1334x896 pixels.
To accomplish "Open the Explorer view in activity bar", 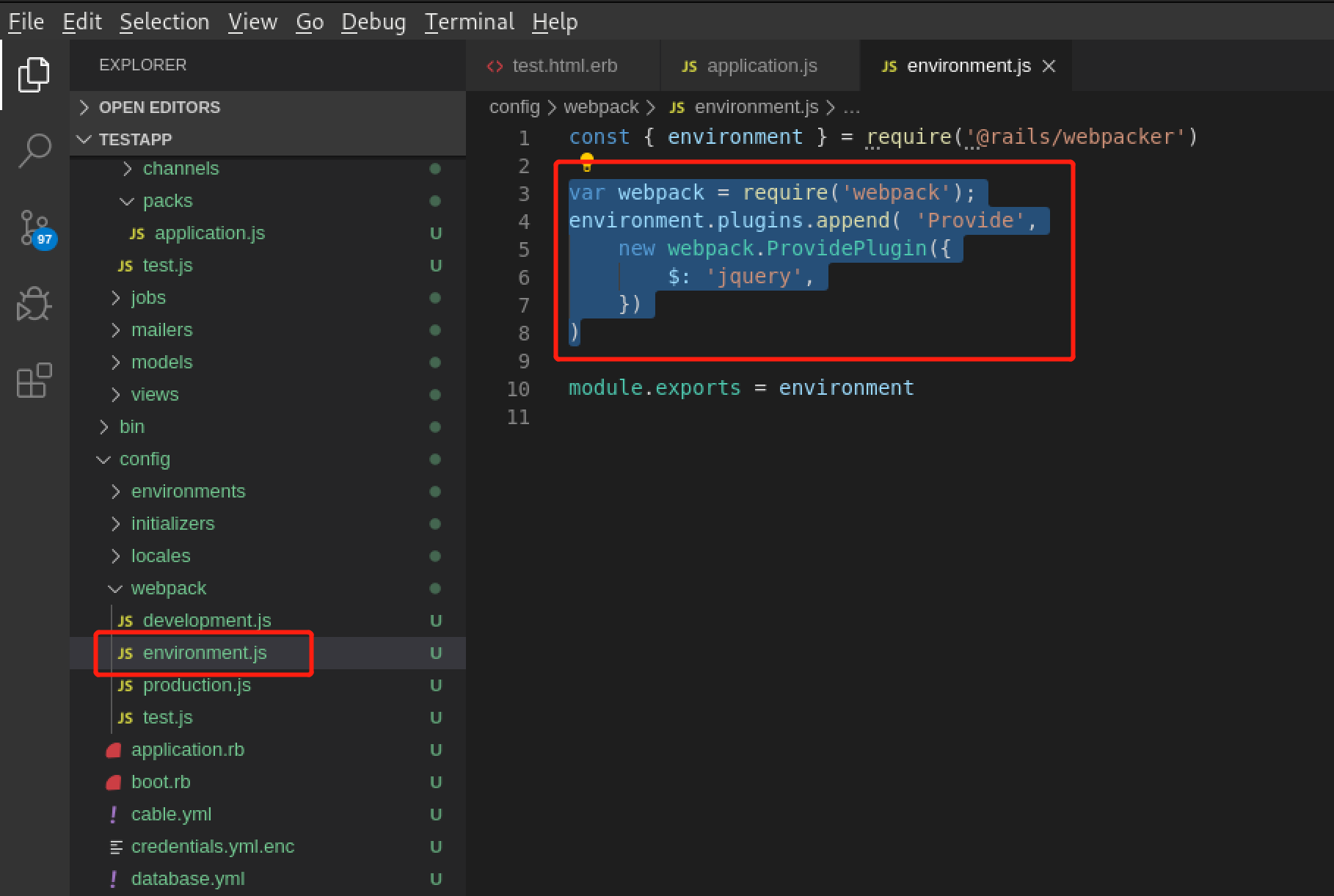I will [34, 74].
